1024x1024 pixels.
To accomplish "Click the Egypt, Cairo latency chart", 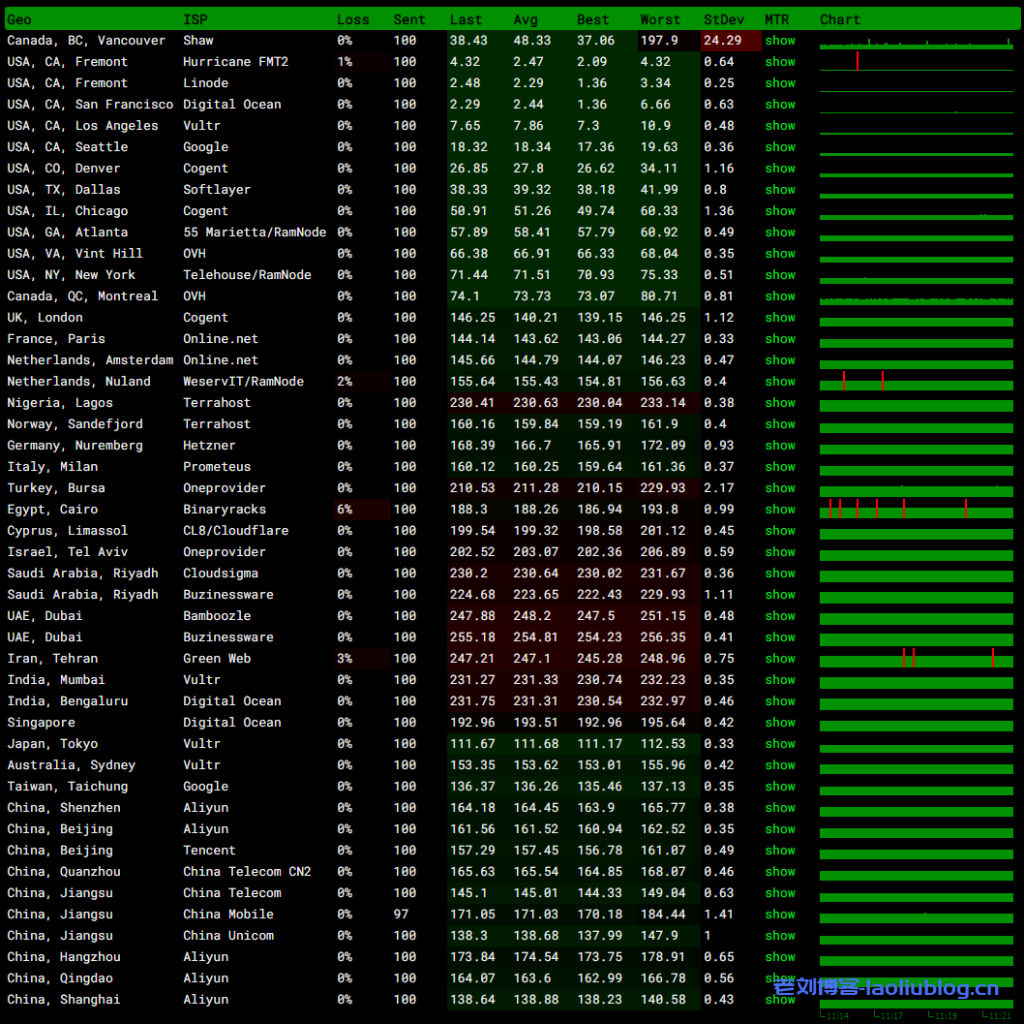I will pyautogui.click(x=916, y=510).
